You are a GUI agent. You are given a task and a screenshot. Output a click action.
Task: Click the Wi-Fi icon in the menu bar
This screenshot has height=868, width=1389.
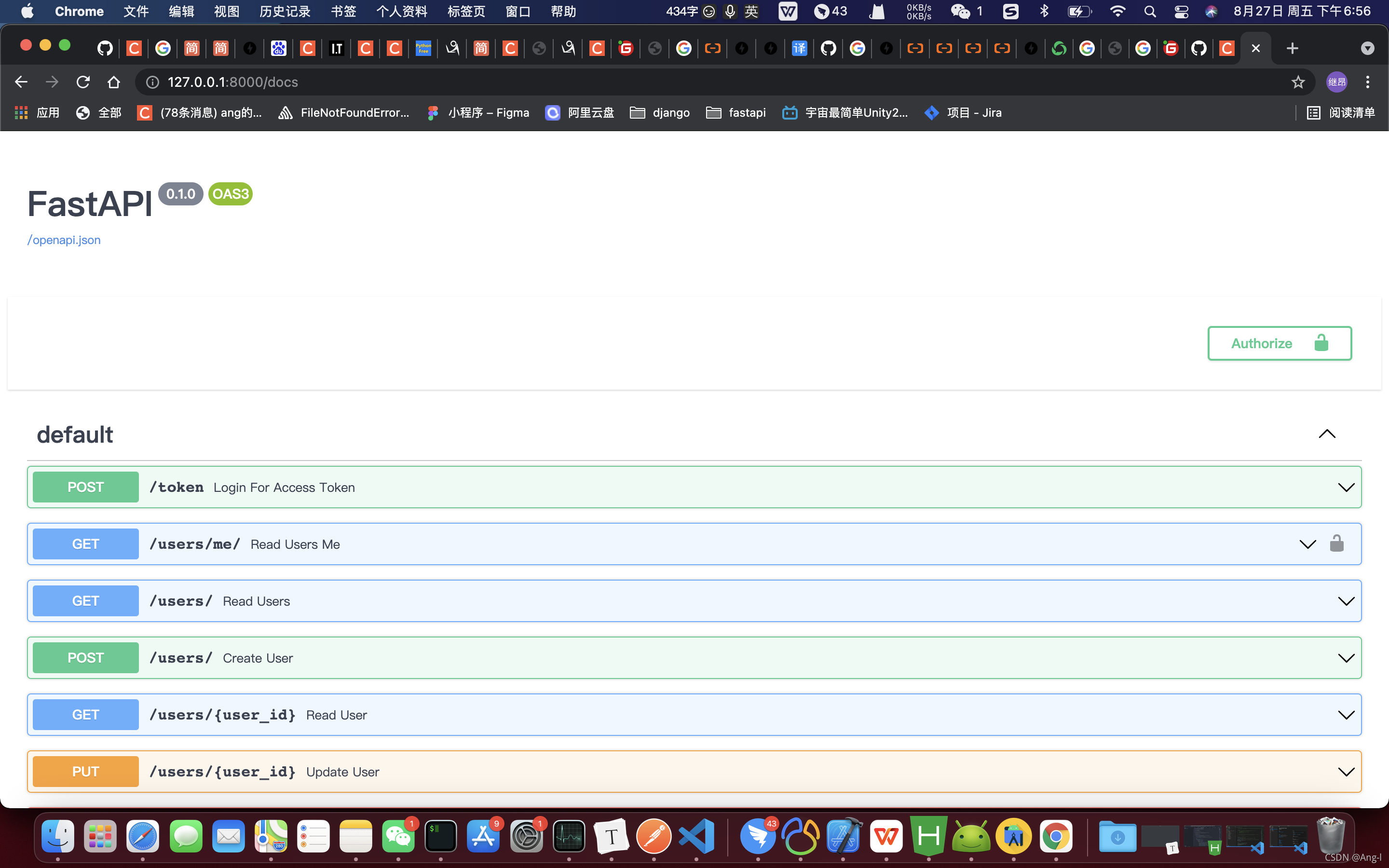1117,12
